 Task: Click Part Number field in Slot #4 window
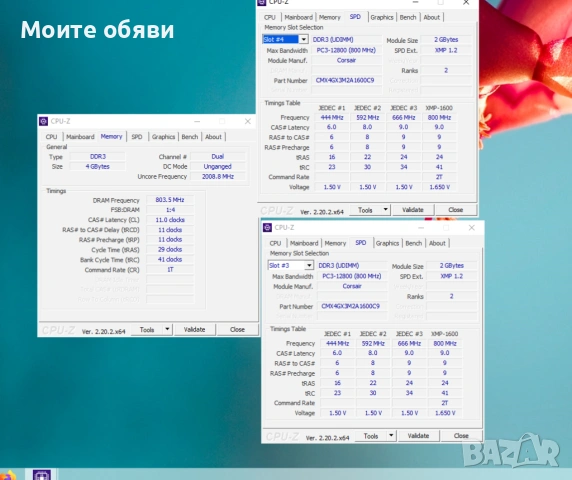(346, 80)
